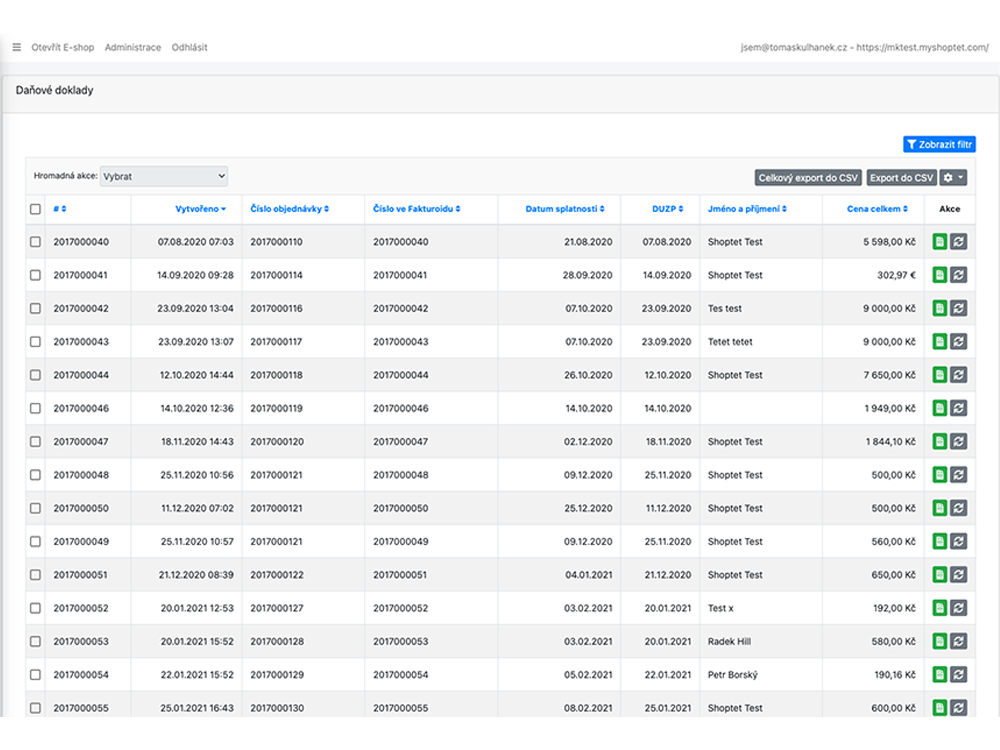Image resolution: width=1000 pixels, height=750 pixels.
Task: Sort by Datum splatnosti column
Action: (x=564, y=209)
